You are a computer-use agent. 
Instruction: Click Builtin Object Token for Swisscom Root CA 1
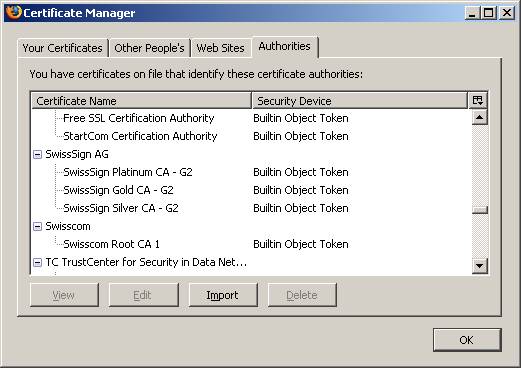(301, 244)
